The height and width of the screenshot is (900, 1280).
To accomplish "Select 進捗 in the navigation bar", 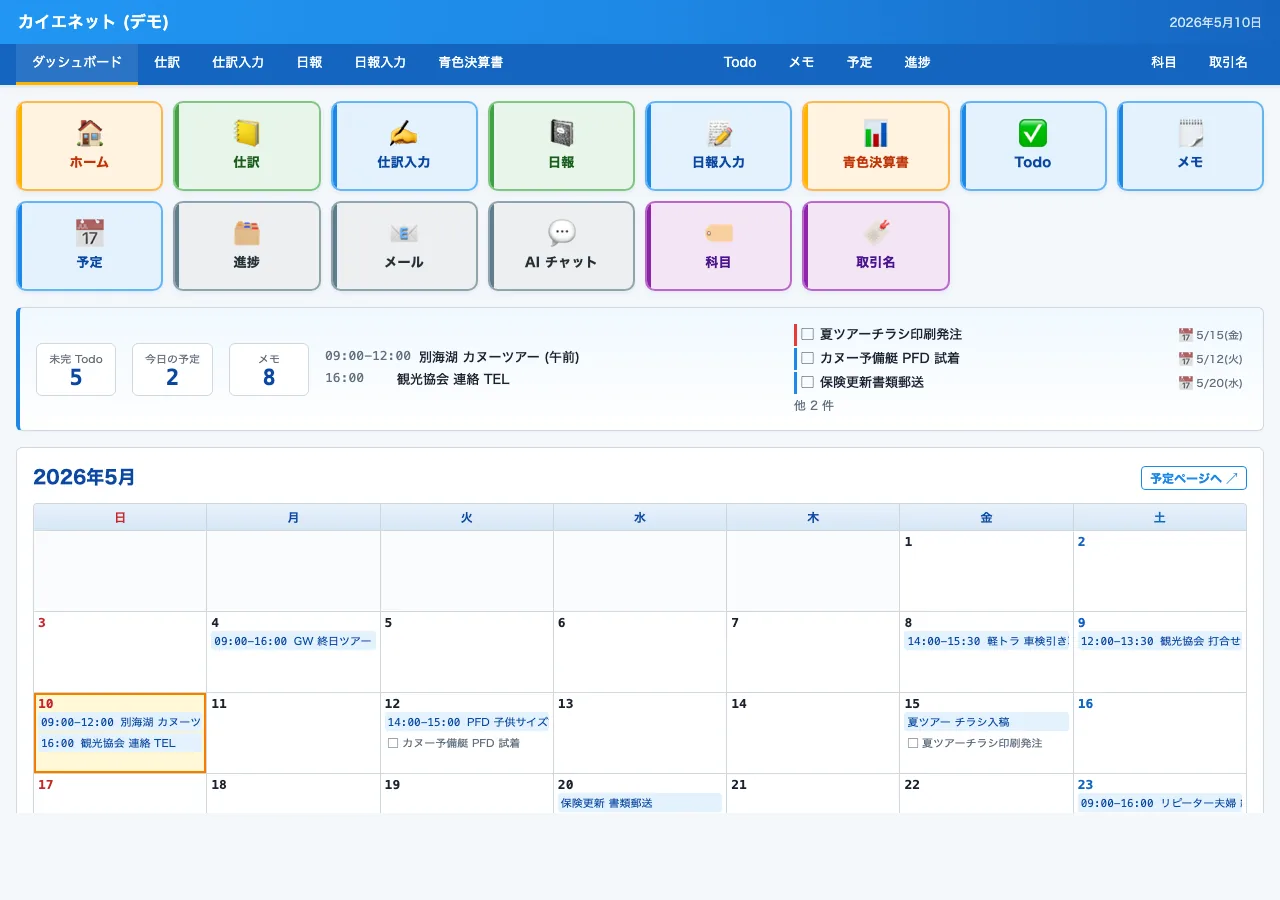I will [917, 62].
